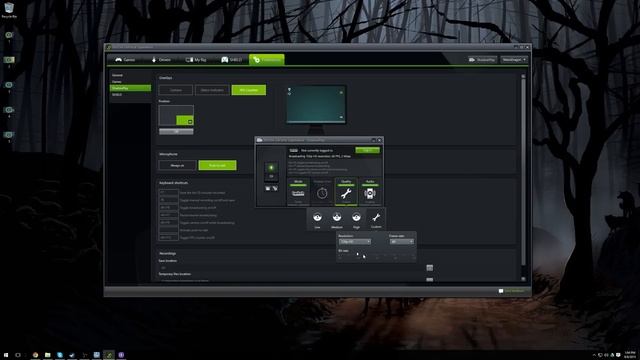This screenshot has height=360, width=640.
Task: Expand the user account dropdown at top right
Action: pyautogui.click(x=514, y=60)
